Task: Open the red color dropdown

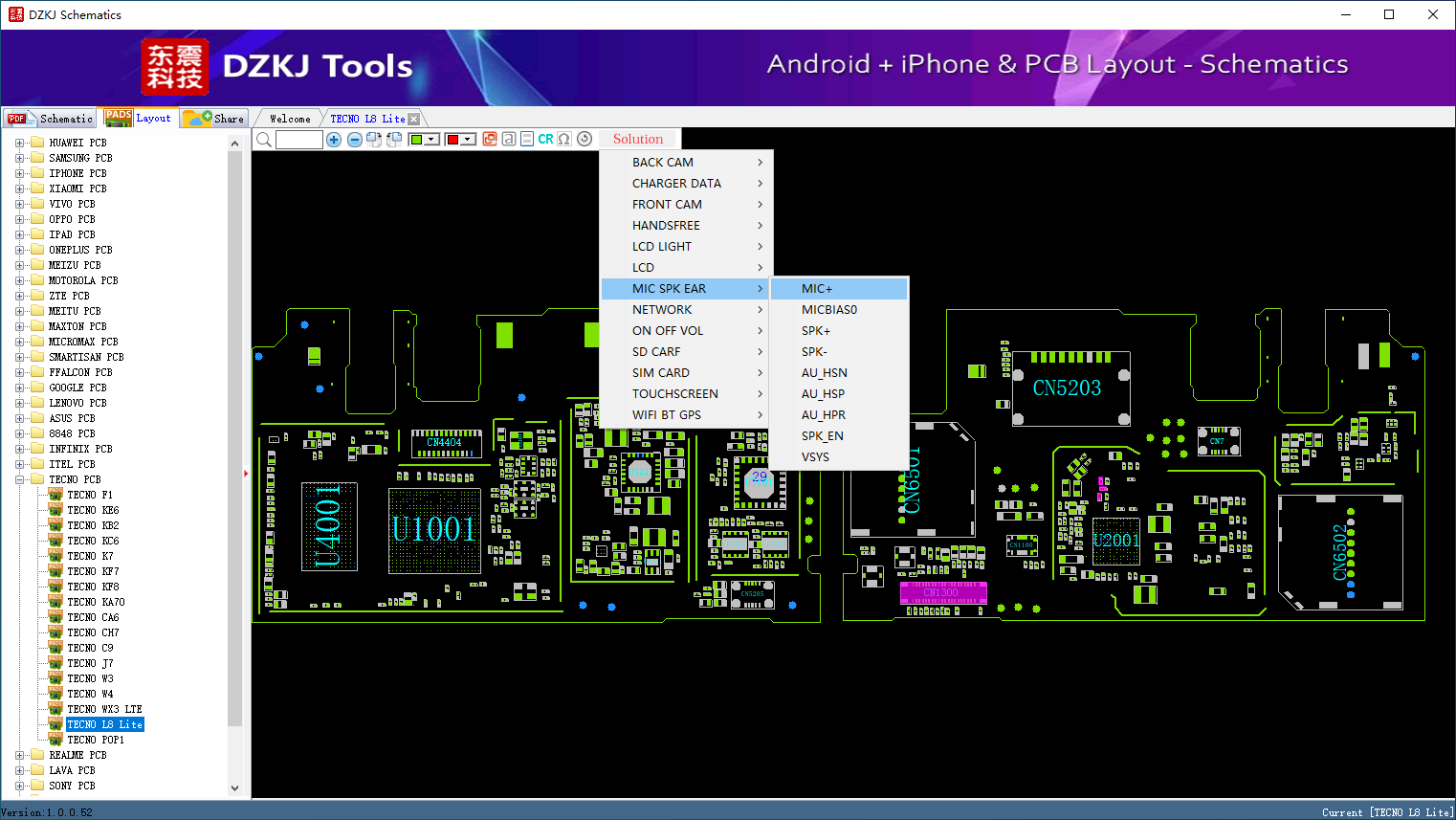Action: click(468, 140)
